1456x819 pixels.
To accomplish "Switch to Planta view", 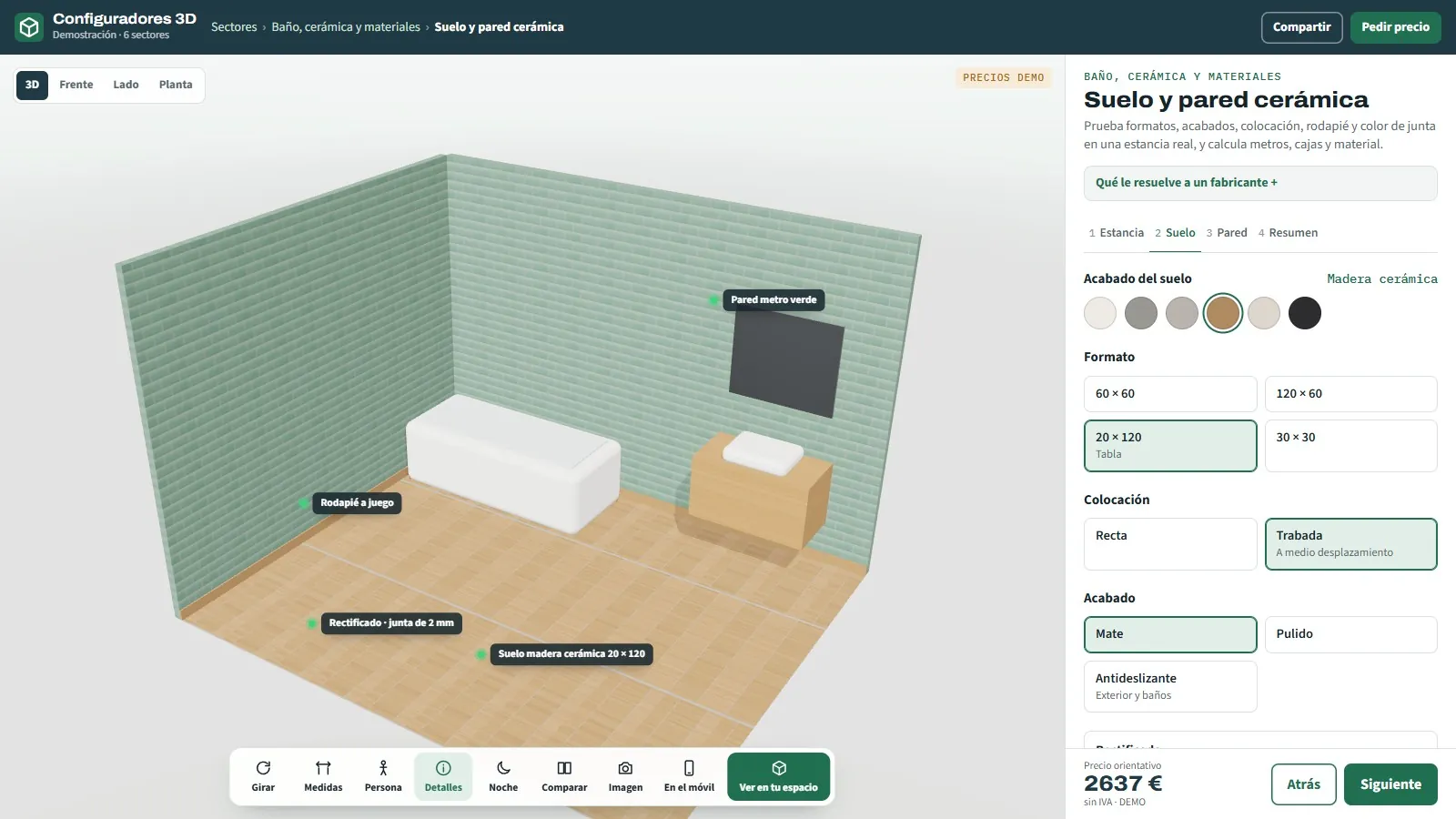I will 176,85.
